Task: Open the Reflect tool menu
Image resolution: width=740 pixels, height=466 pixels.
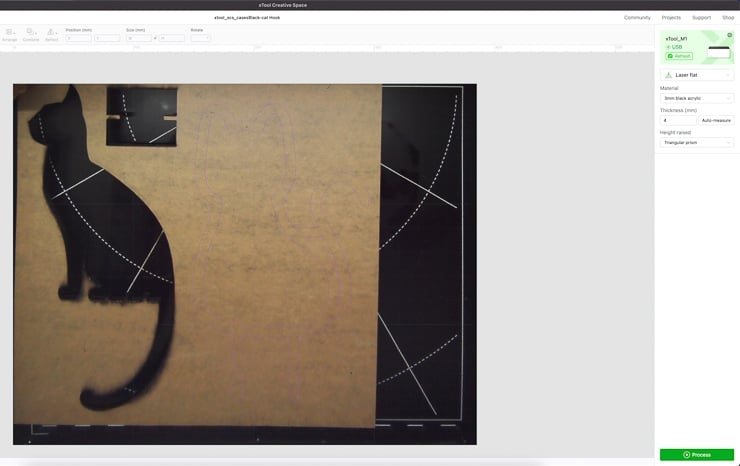Action: [51, 34]
